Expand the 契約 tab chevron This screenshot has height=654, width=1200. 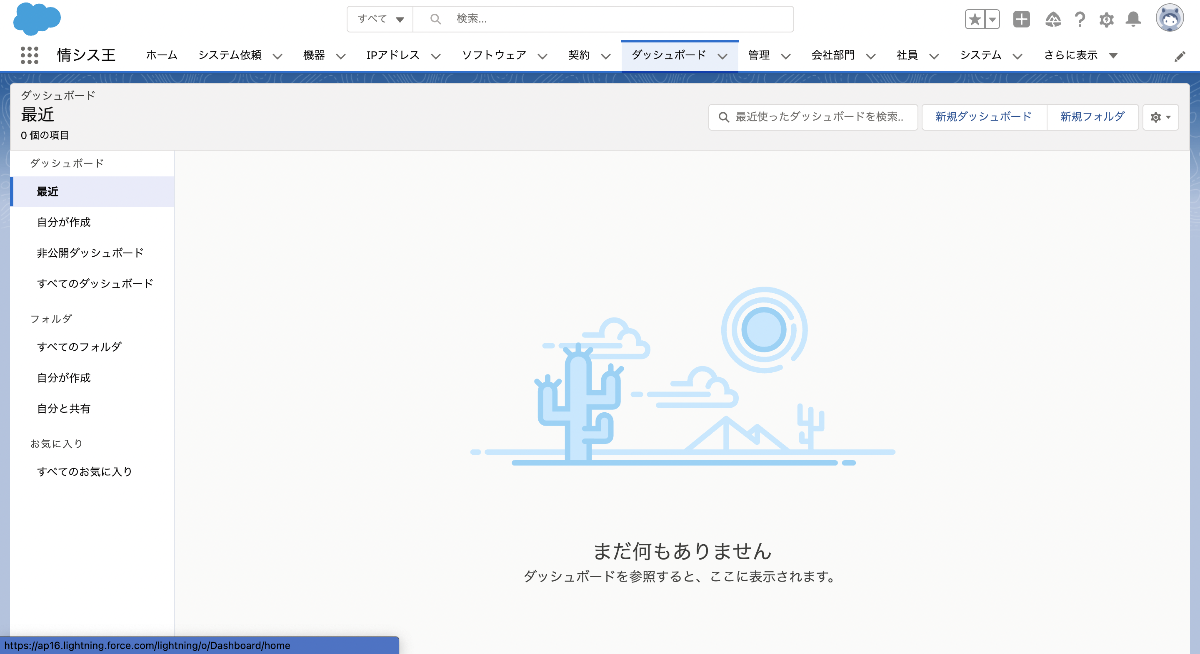tap(605, 56)
